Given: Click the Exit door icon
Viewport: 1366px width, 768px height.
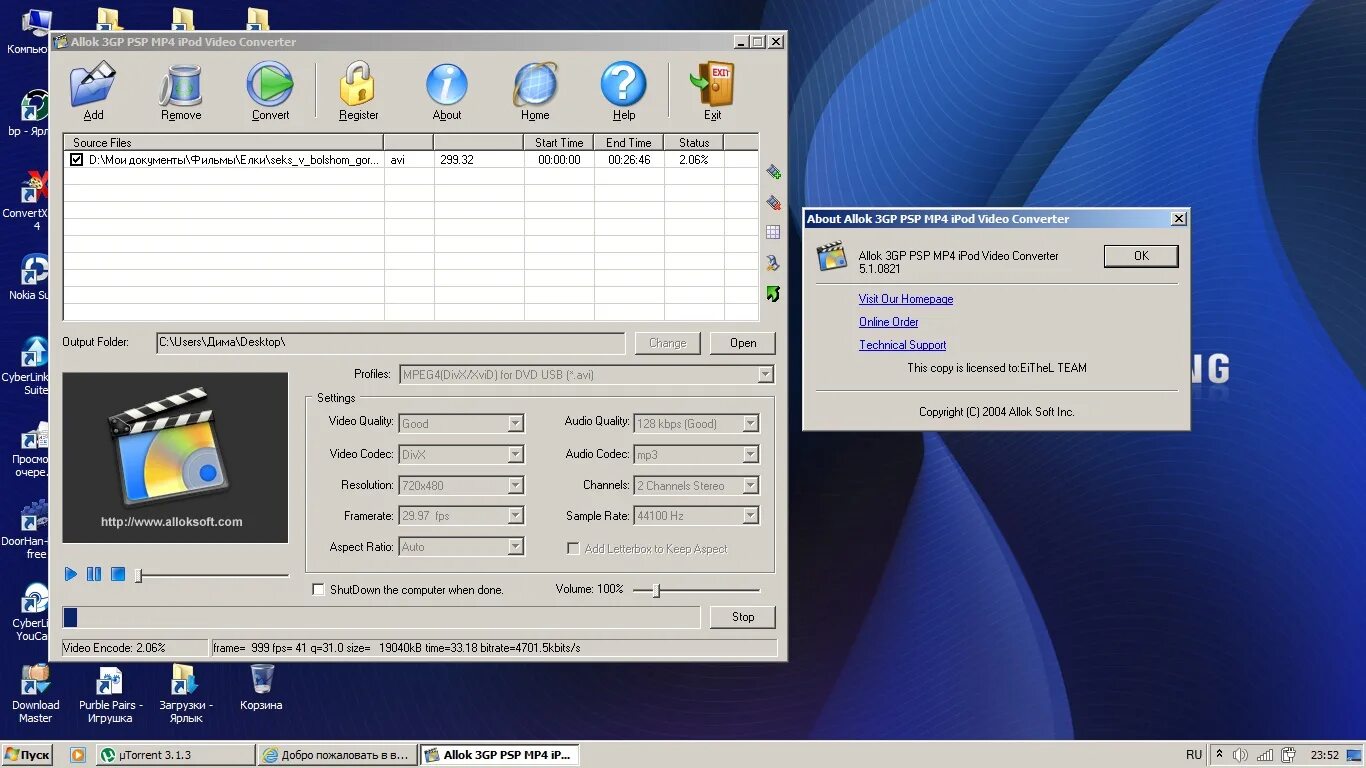Looking at the screenshot, I should point(712,91).
